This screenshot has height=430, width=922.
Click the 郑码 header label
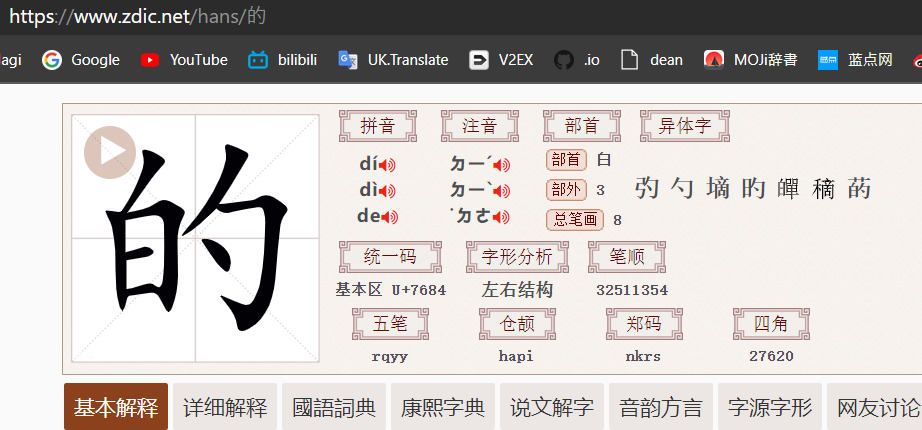pos(644,324)
